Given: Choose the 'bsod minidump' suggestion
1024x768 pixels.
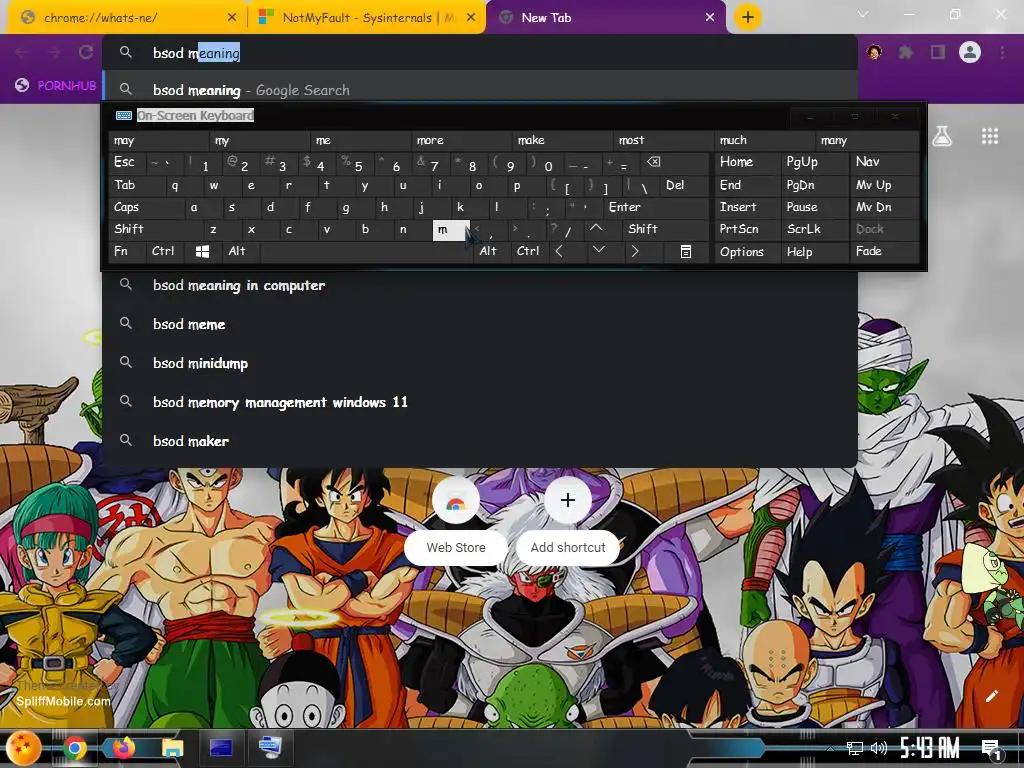Looking at the screenshot, I should 480,363.
